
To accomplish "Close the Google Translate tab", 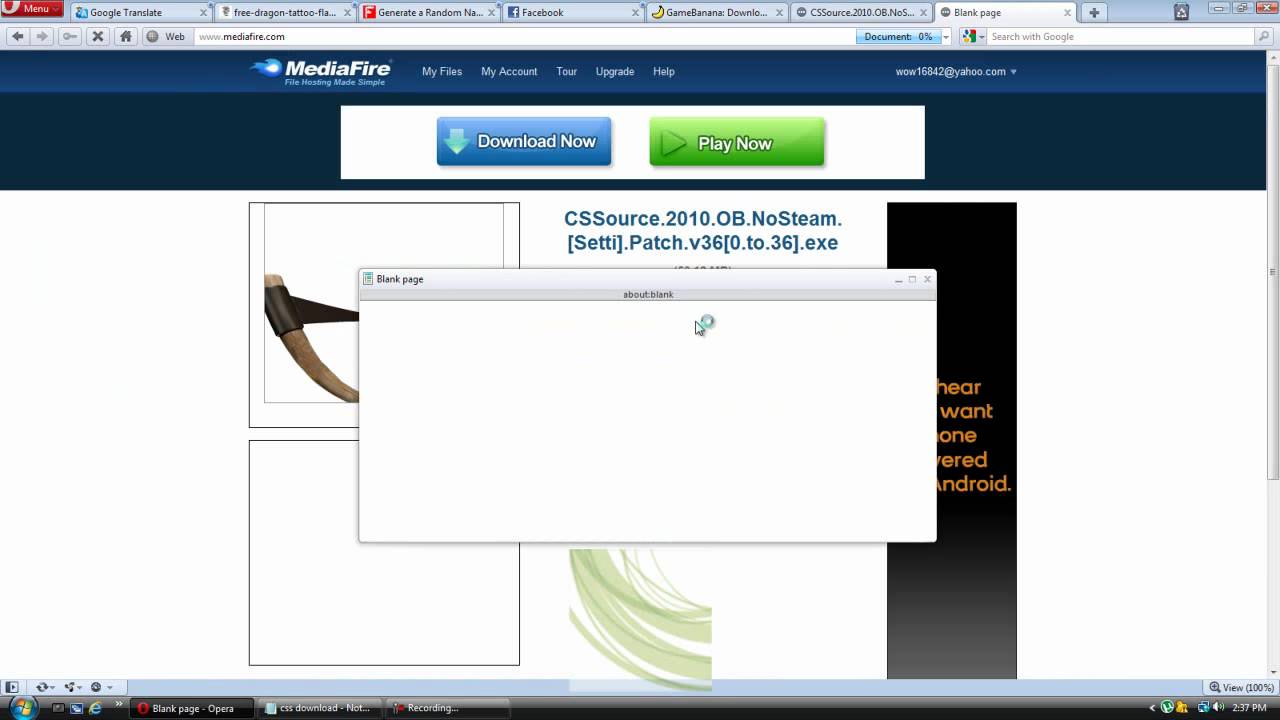I will click(x=203, y=13).
